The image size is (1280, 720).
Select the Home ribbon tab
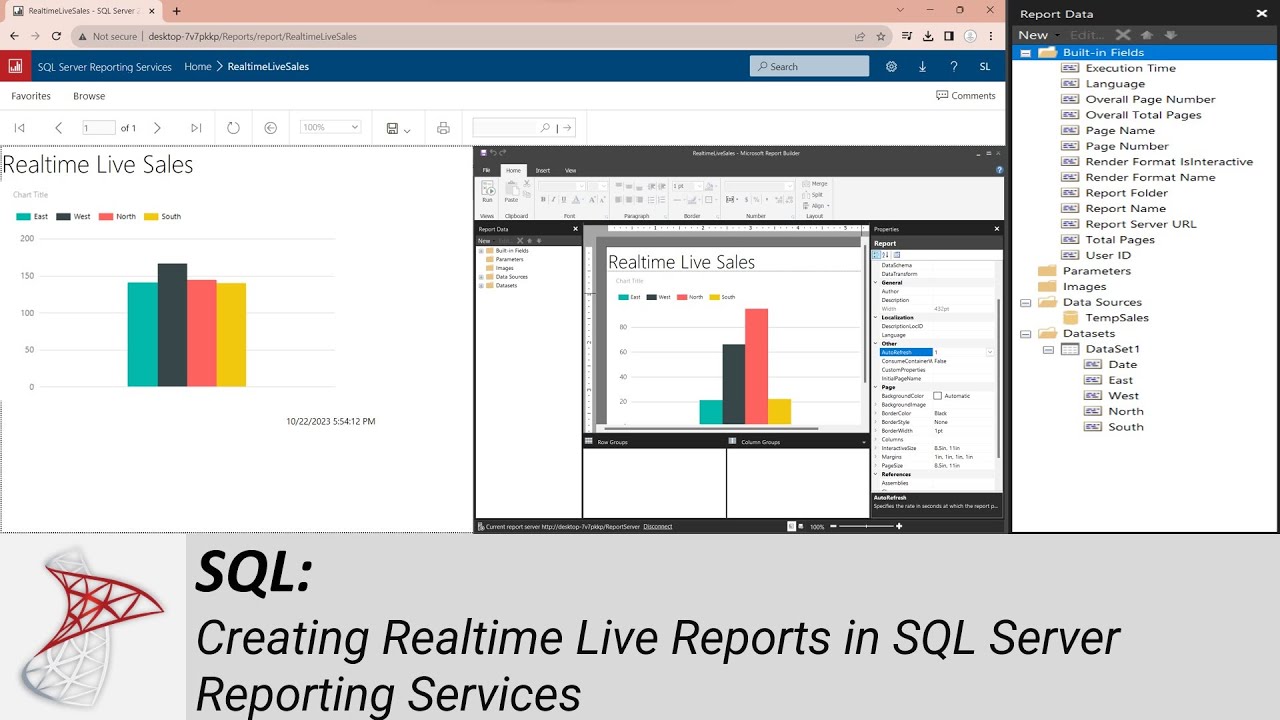(x=513, y=170)
